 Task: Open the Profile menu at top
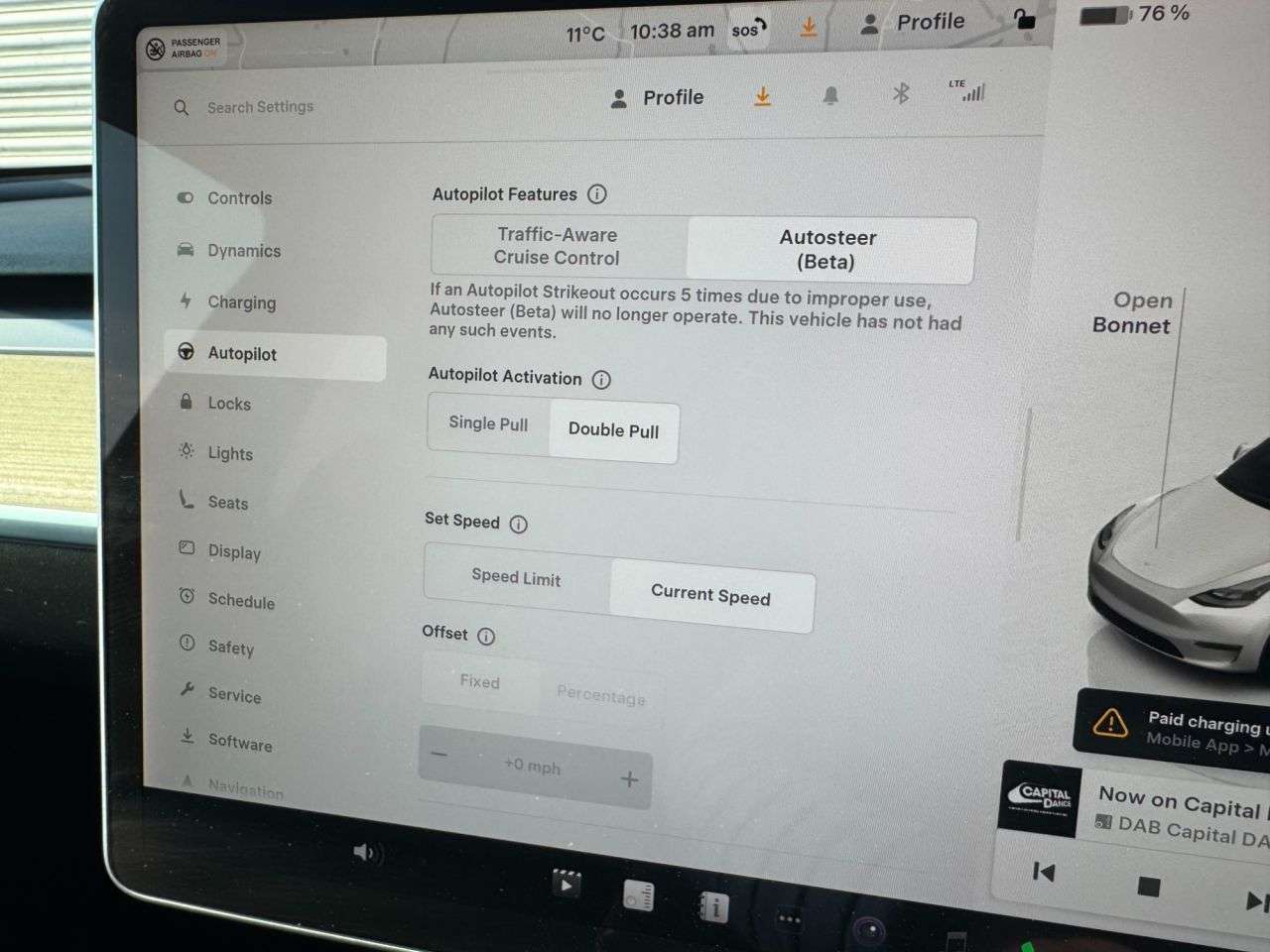click(x=657, y=97)
